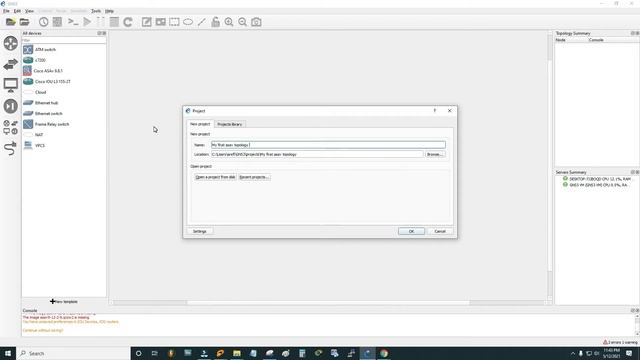Click the Zoom out magnifier icon
This screenshot has width=640, height=360.
point(242,22)
